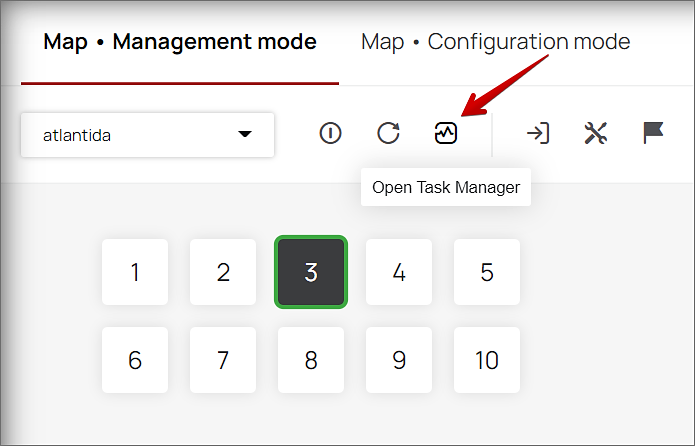The width and height of the screenshot is (695, 446).
Task: Click the atlantida selection box text
Action: (x=77, y=135)
